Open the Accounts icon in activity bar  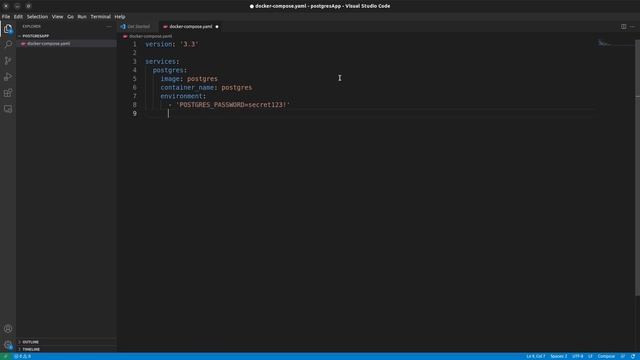point(8,329)
